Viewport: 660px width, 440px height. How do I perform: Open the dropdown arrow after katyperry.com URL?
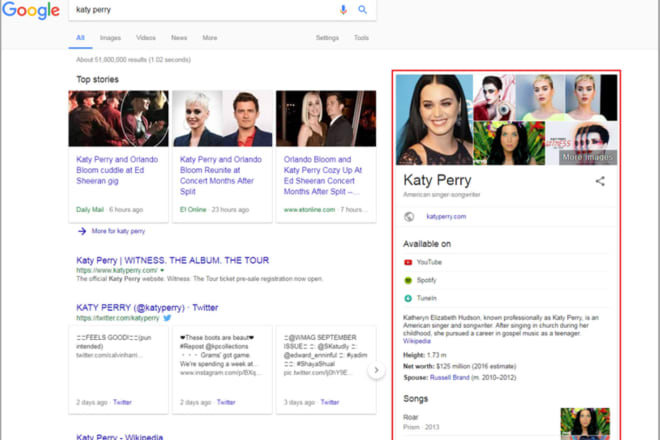tap(162, 270)
